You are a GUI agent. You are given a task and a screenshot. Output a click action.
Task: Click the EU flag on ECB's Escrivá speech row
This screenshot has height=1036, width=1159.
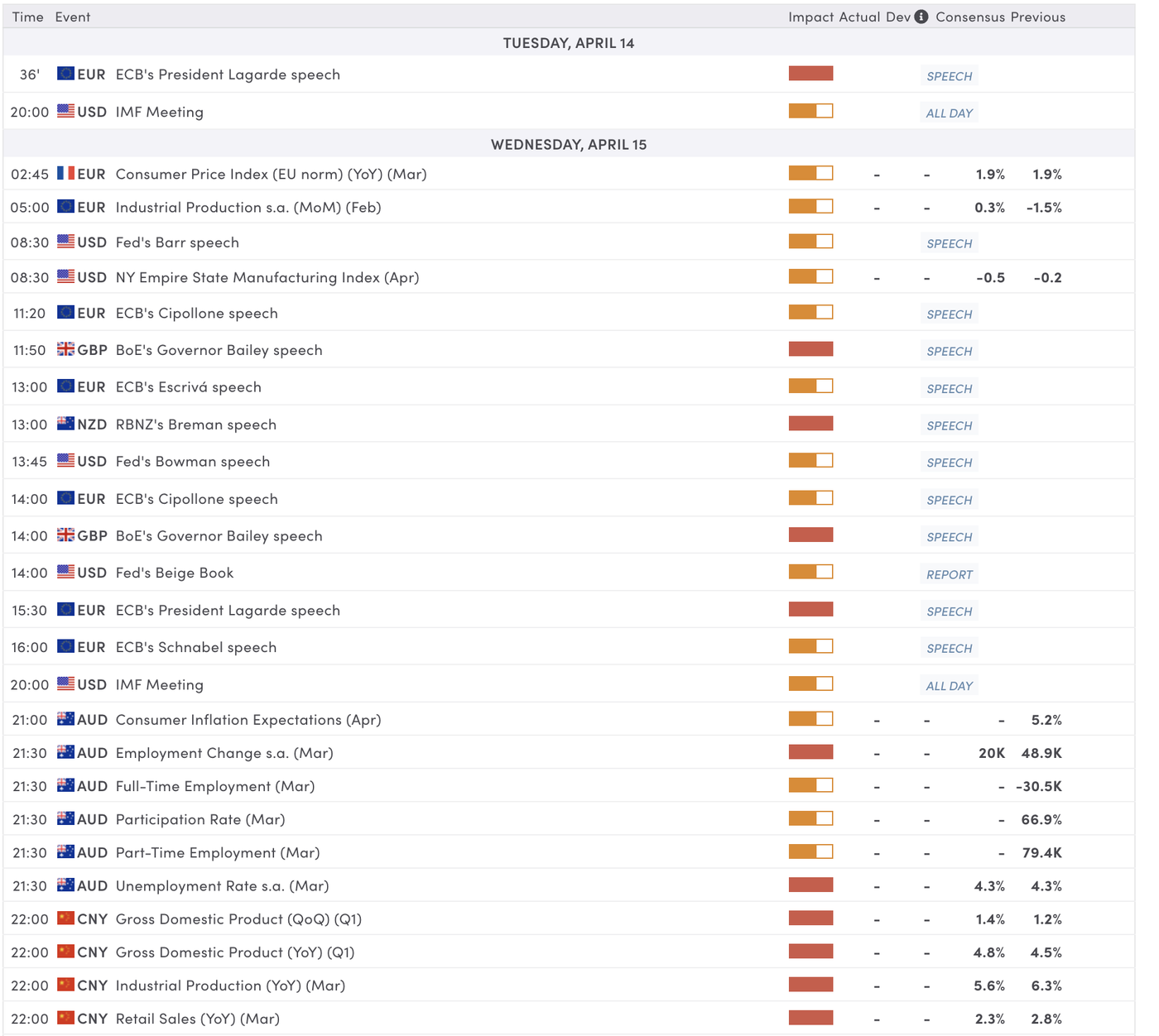tap(65, 386)
